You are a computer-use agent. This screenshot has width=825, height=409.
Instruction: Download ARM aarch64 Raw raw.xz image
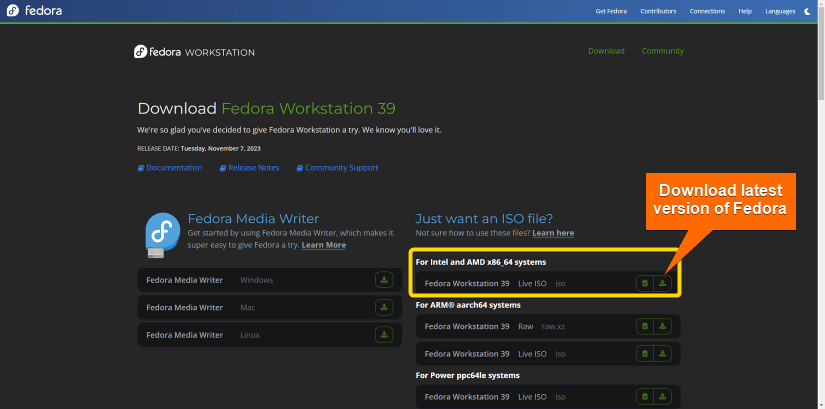click(x=662, y=326)
